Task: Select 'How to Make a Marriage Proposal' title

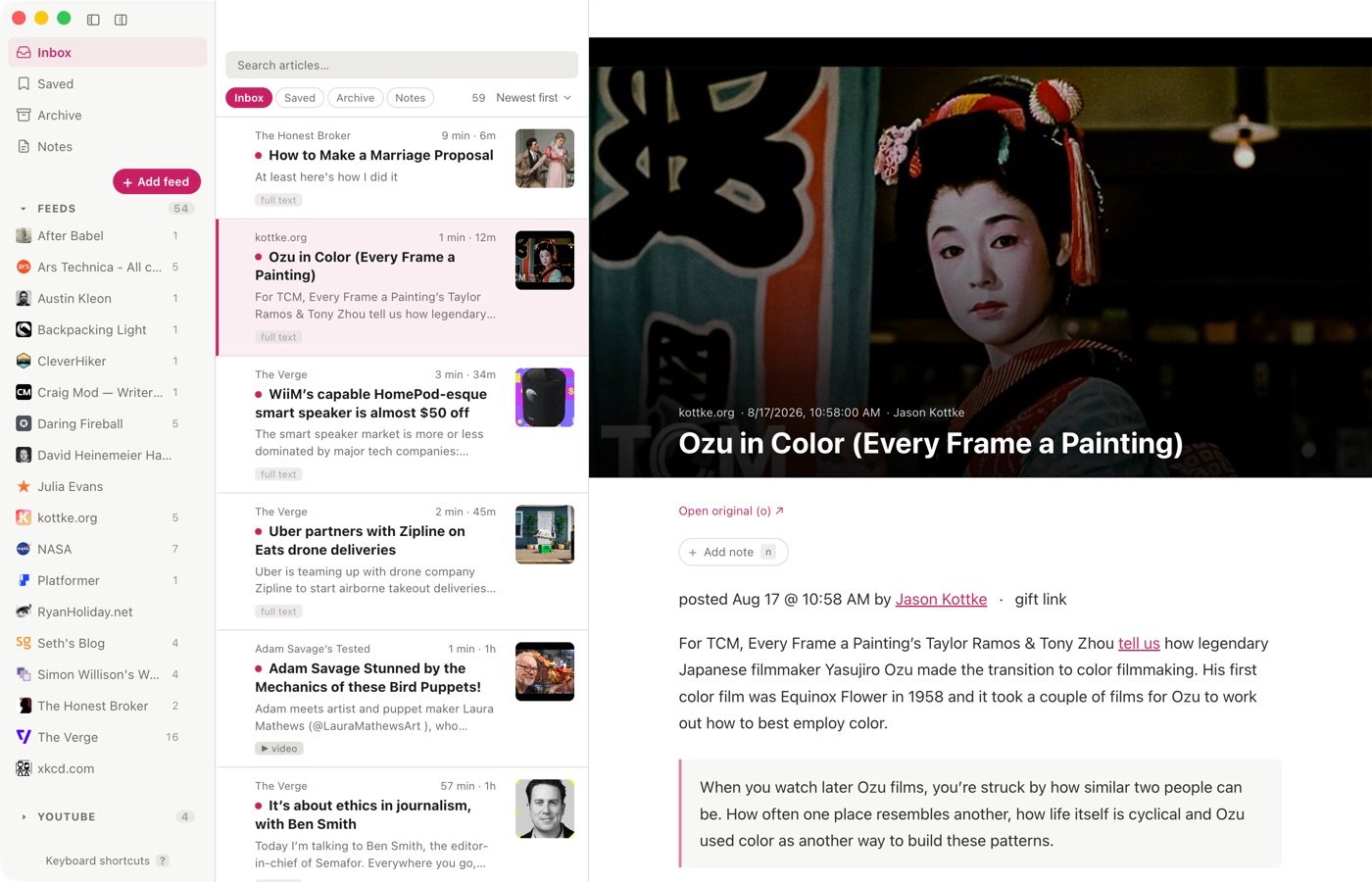Action: point(381,156)
